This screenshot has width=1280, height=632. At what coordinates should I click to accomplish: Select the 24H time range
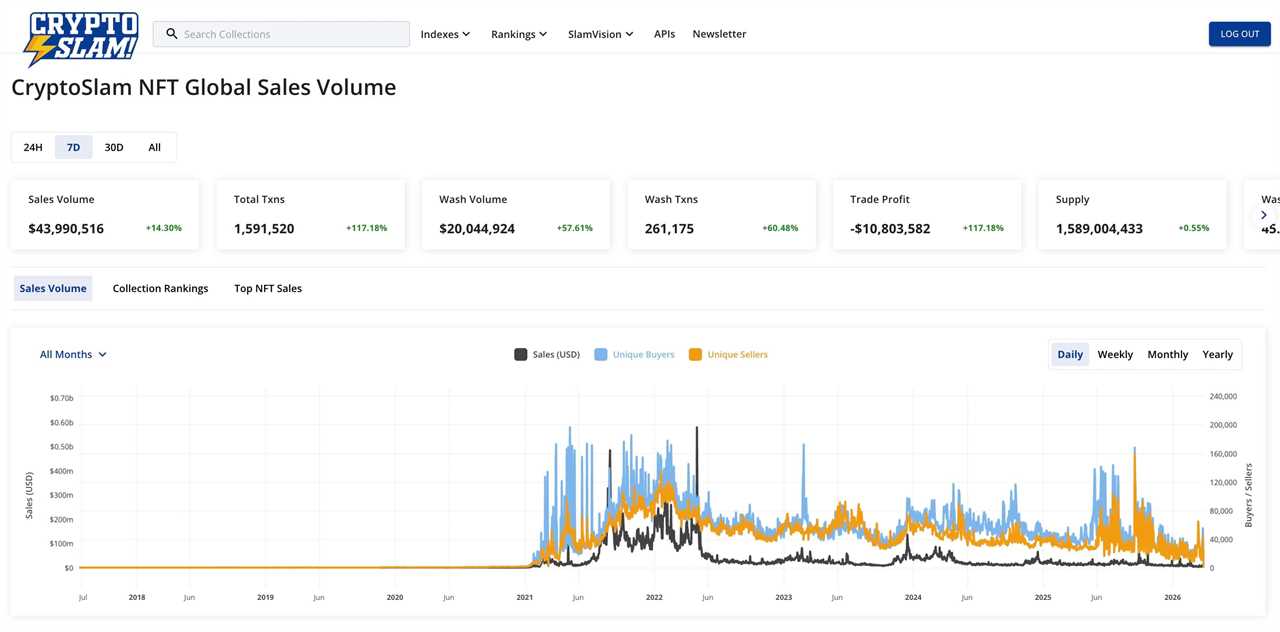point(33,147)
